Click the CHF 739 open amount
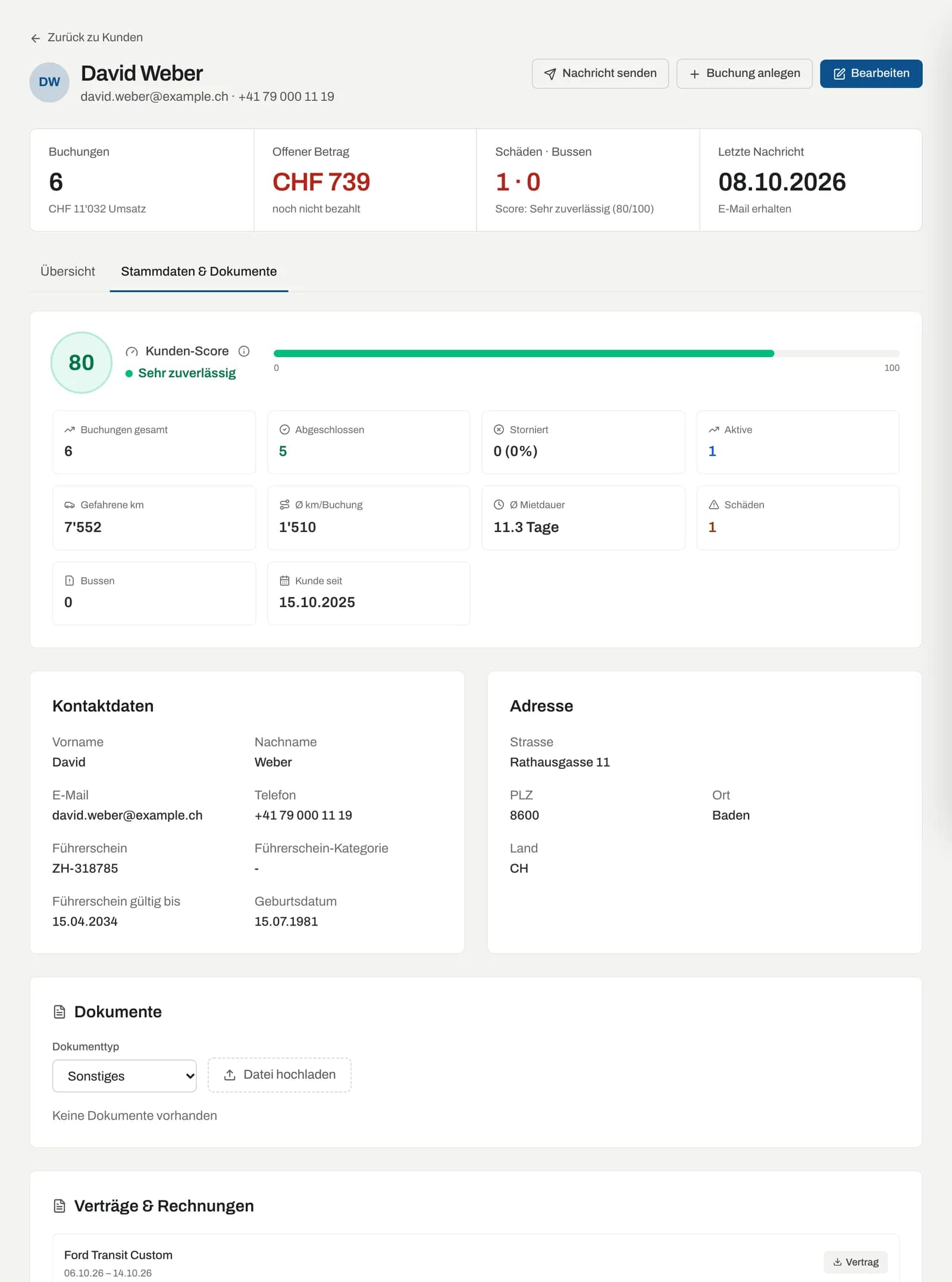 pyautogui.click(x=321, y=182)
